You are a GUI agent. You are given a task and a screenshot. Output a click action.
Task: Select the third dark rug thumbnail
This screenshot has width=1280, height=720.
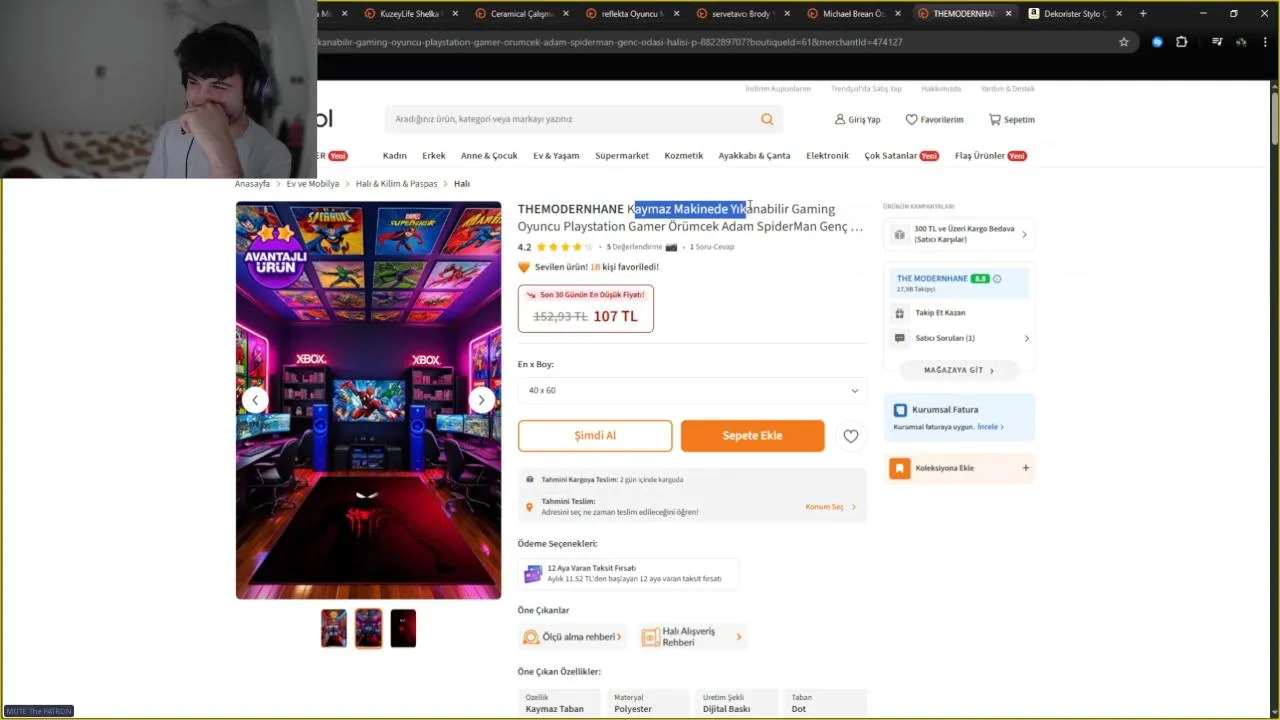coord(403,628)
